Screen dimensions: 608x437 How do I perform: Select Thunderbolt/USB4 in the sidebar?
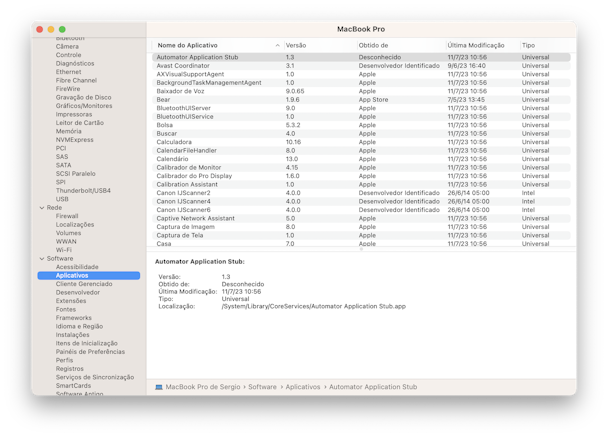coord(83,191)
